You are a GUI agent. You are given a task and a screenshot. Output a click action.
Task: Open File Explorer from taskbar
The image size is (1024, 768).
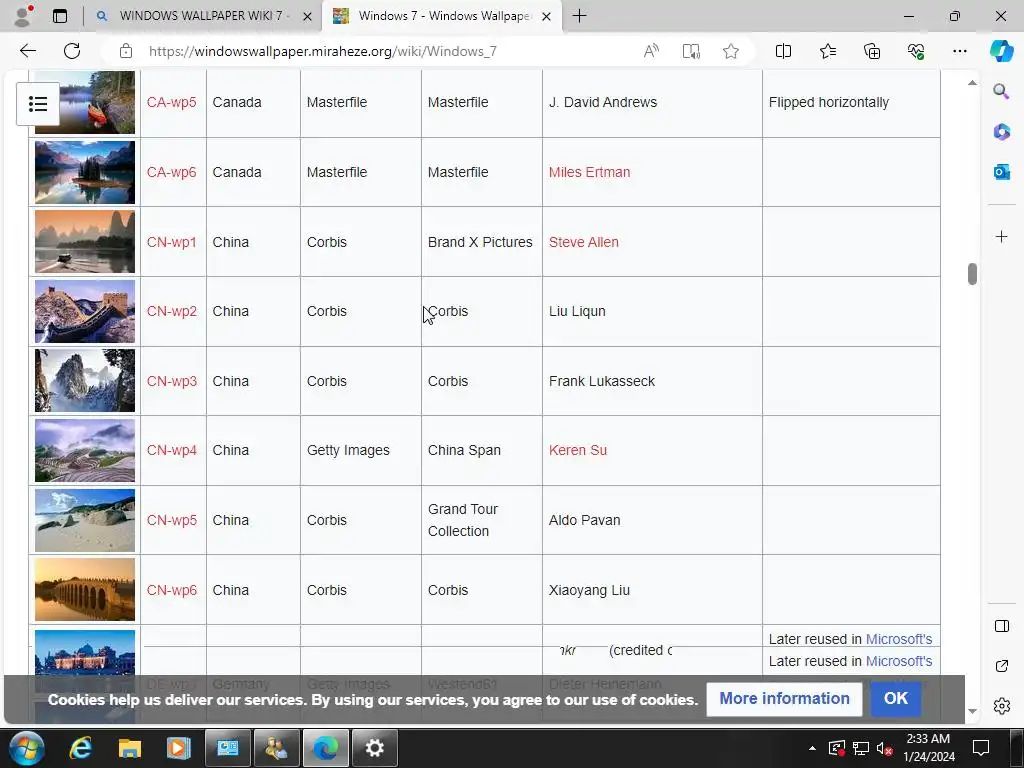pos(129,748)
